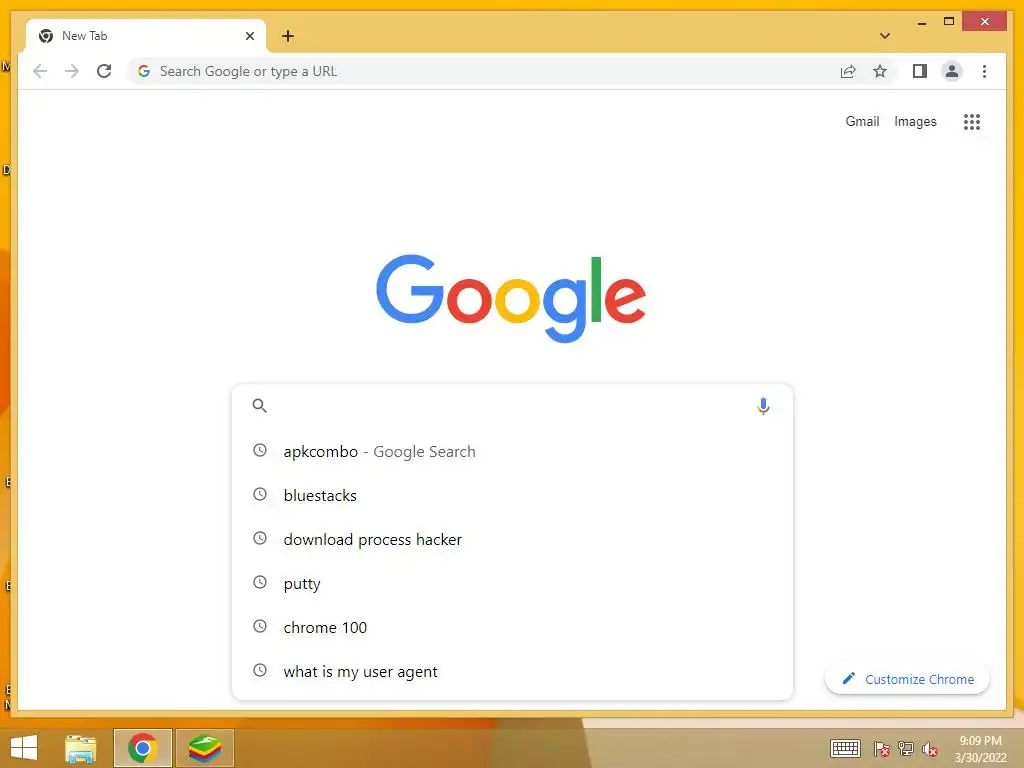Open the Gmail link
1024x768 pixels.
(x=862, y=121)
